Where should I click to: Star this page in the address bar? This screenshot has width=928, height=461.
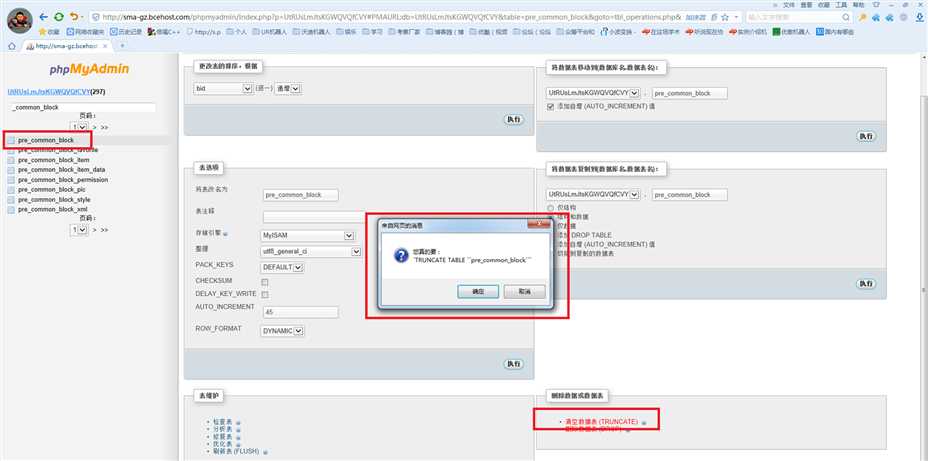(724, 17)
